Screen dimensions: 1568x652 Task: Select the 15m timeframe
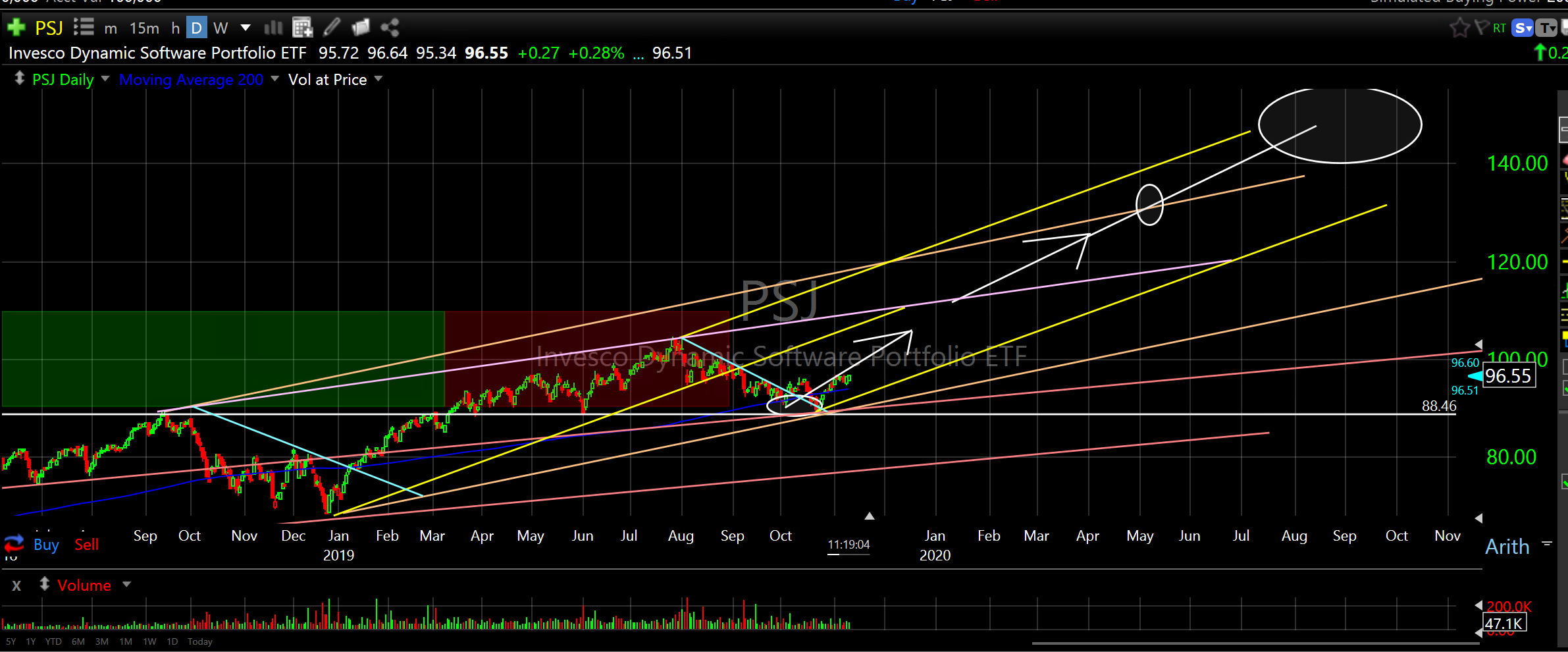(x=144, y=28)
